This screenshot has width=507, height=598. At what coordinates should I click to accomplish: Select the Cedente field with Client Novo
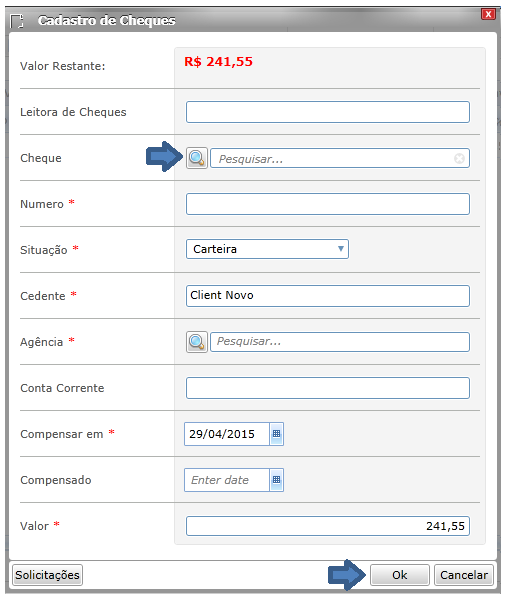click(x=328, y=296)
